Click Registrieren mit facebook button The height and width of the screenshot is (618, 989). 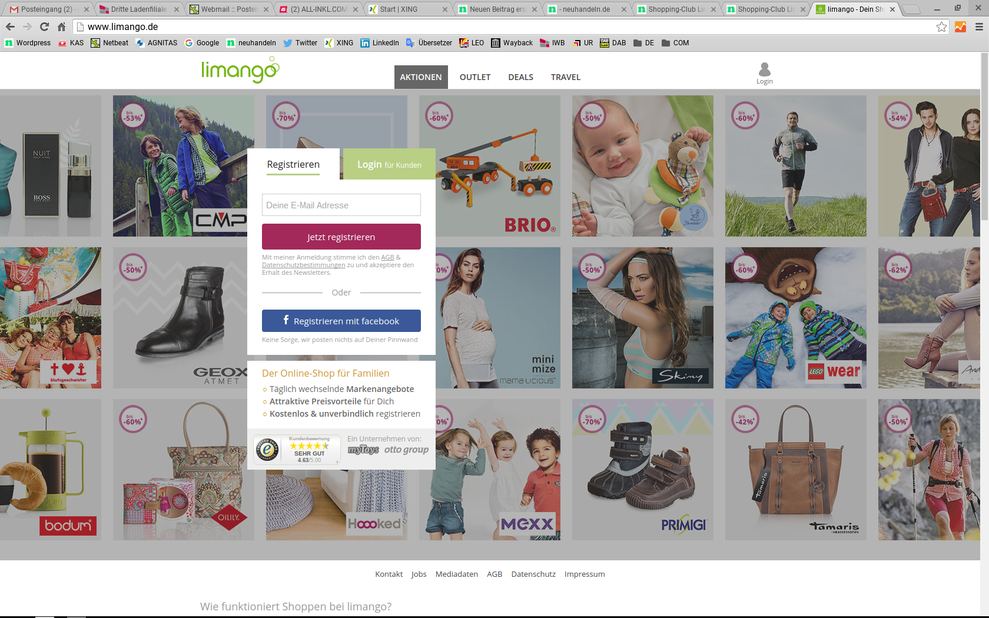(341, 320)
